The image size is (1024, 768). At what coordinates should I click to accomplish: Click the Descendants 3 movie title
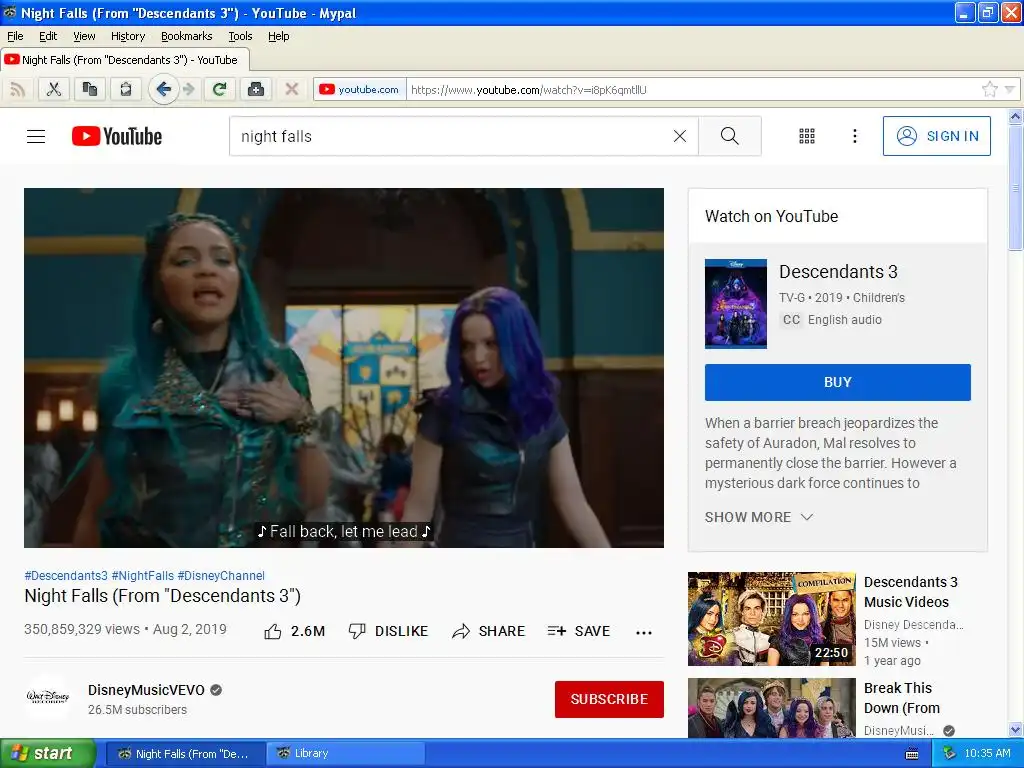(x=838, y=271)
